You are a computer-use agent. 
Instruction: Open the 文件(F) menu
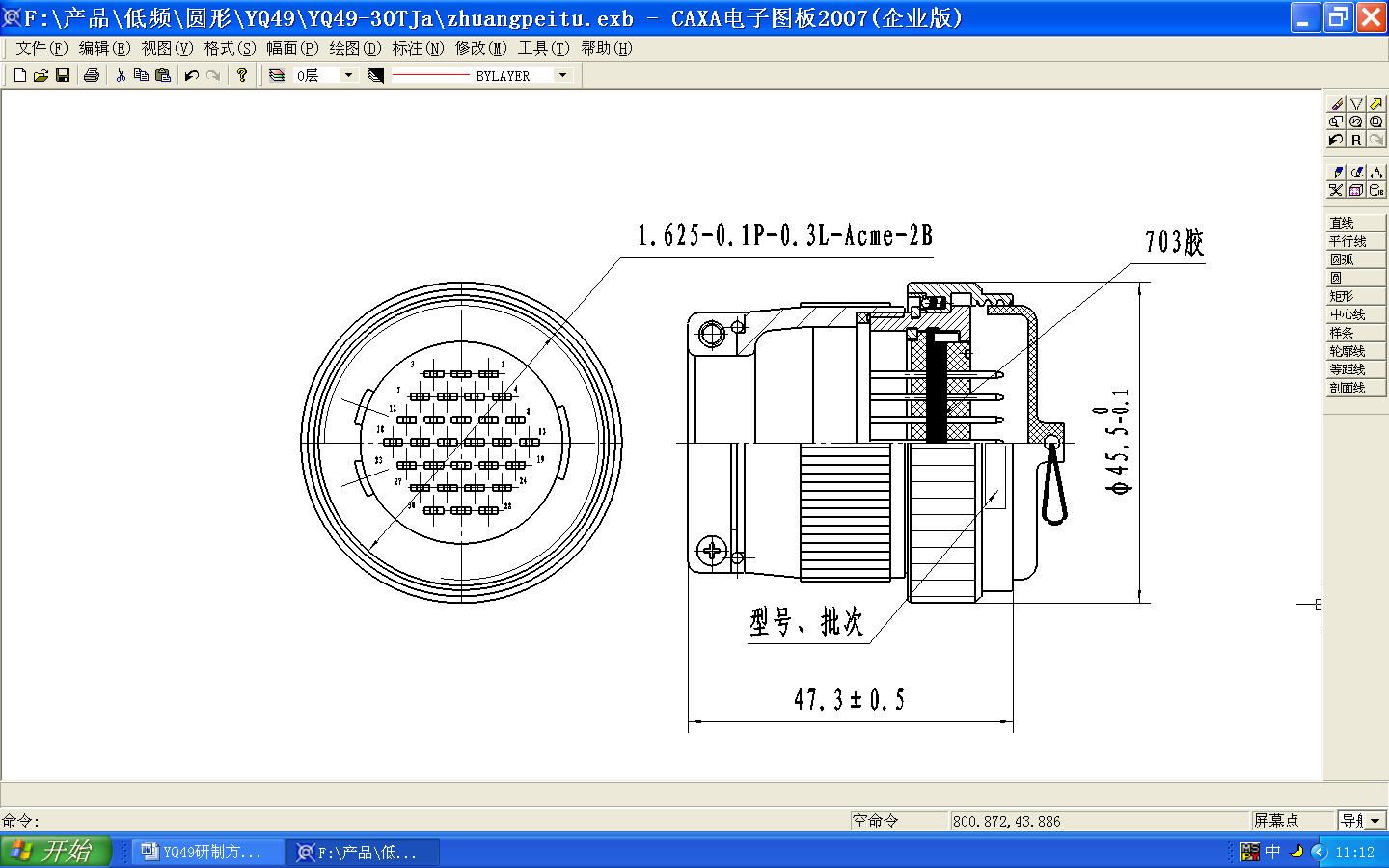(41, 48)
